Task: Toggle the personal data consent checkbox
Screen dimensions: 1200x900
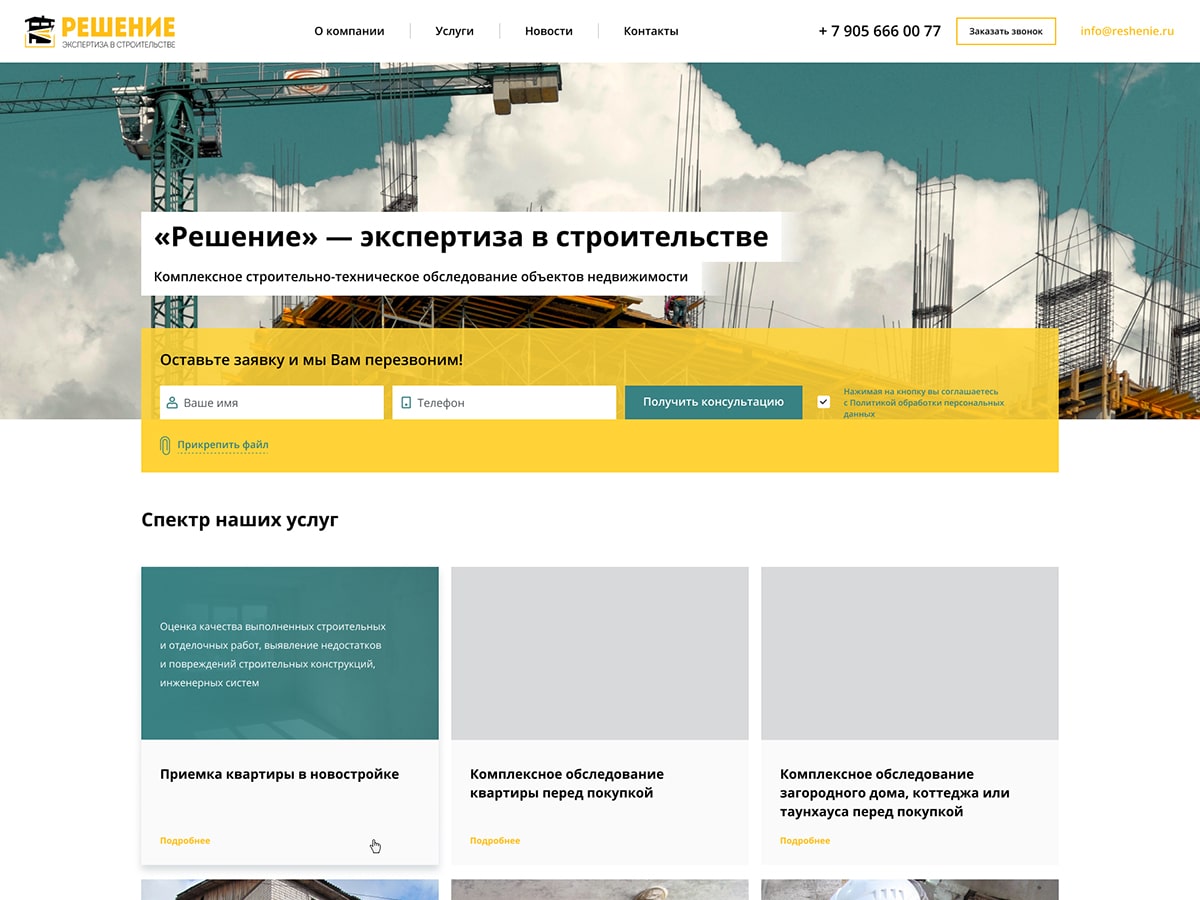Action: (824, 402)
